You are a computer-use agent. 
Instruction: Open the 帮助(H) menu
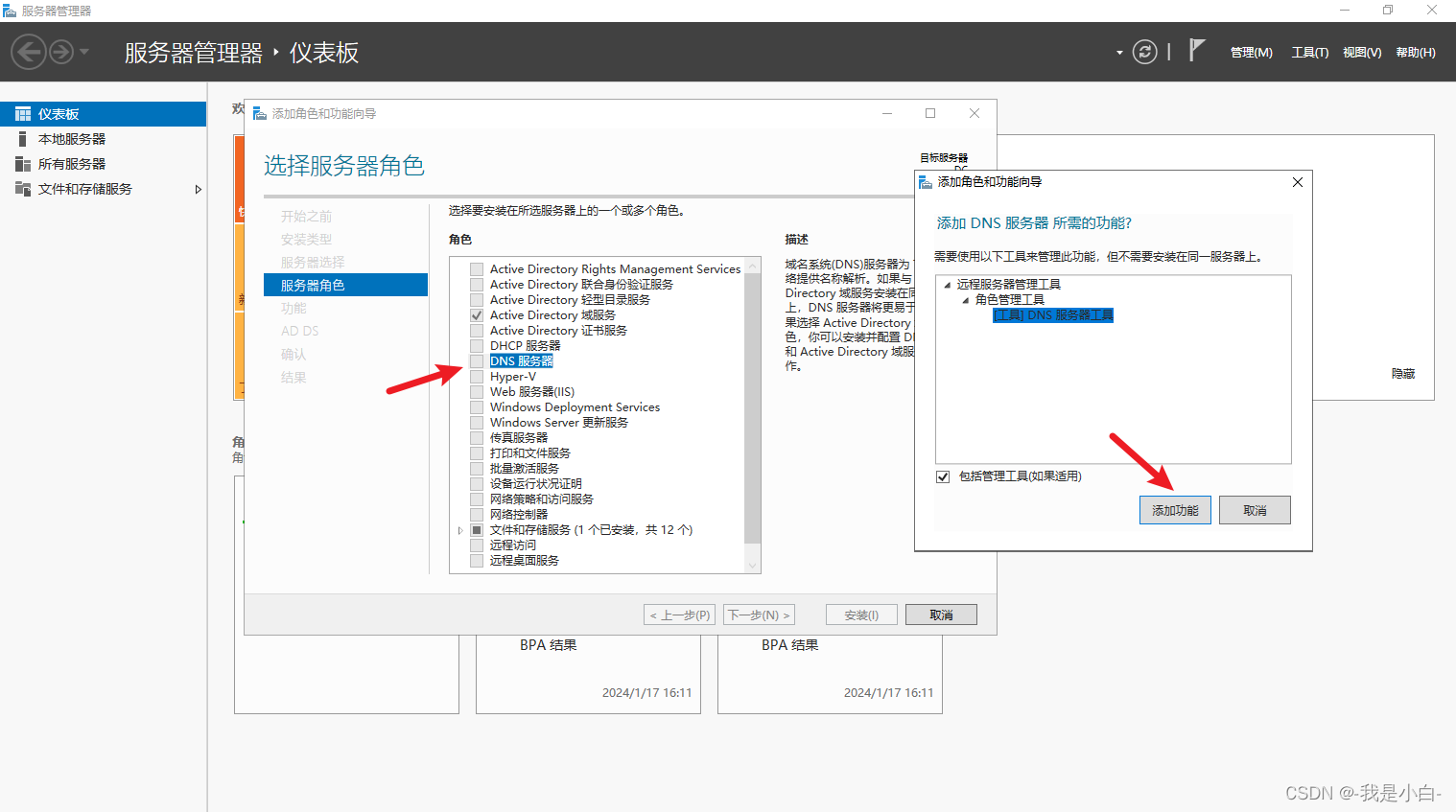[x=1416, y=53]
